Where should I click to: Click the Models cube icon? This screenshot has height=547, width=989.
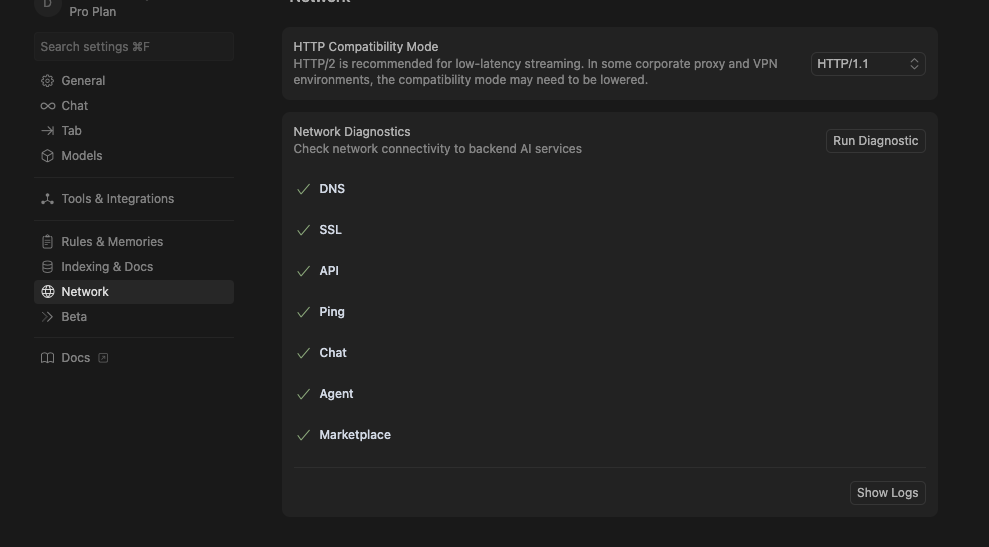tap(47, 156)
